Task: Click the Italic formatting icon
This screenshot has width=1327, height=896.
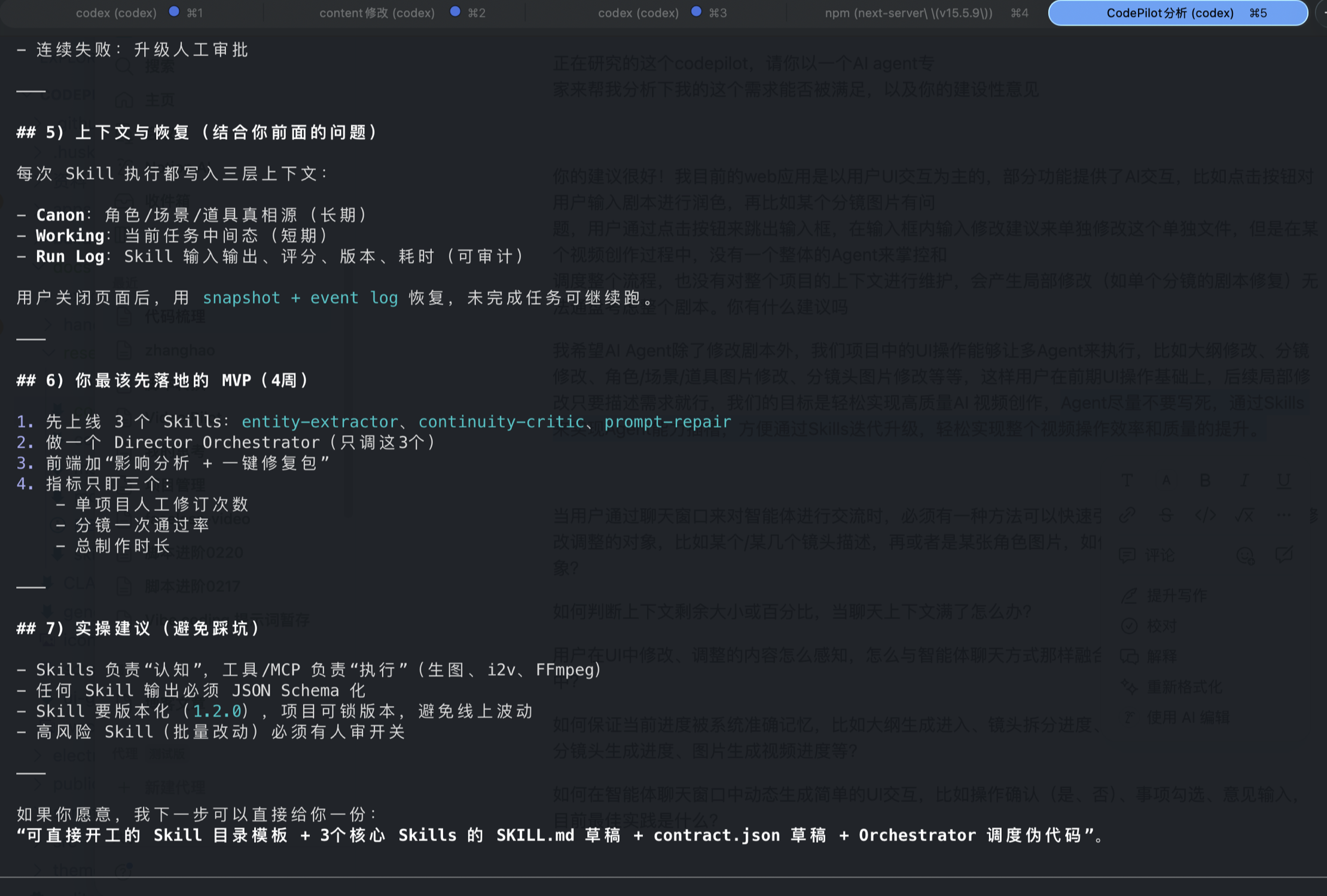Action: 1244,480
